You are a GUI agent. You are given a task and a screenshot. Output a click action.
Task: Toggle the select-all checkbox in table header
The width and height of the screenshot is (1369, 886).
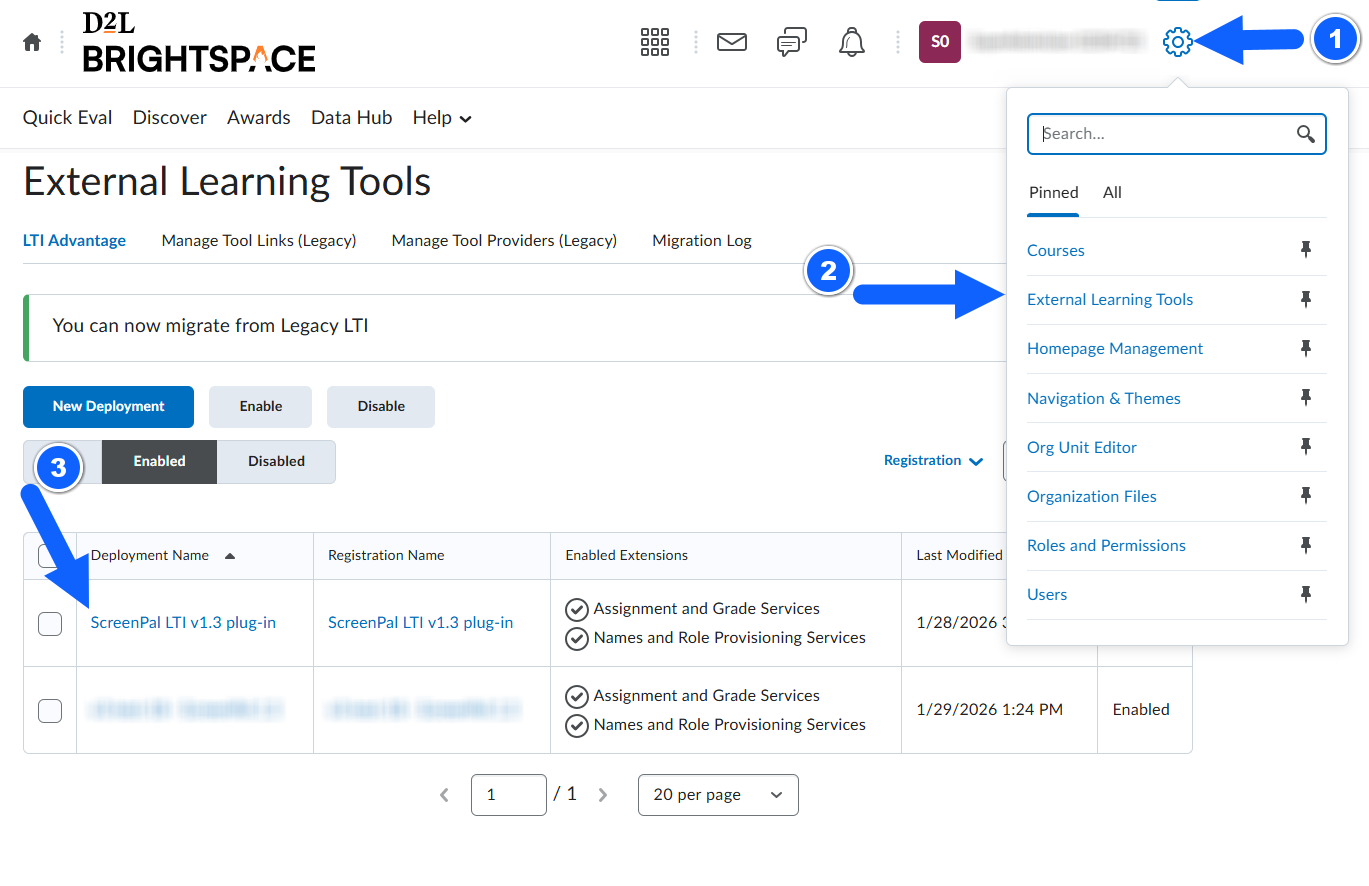[49, 556]
